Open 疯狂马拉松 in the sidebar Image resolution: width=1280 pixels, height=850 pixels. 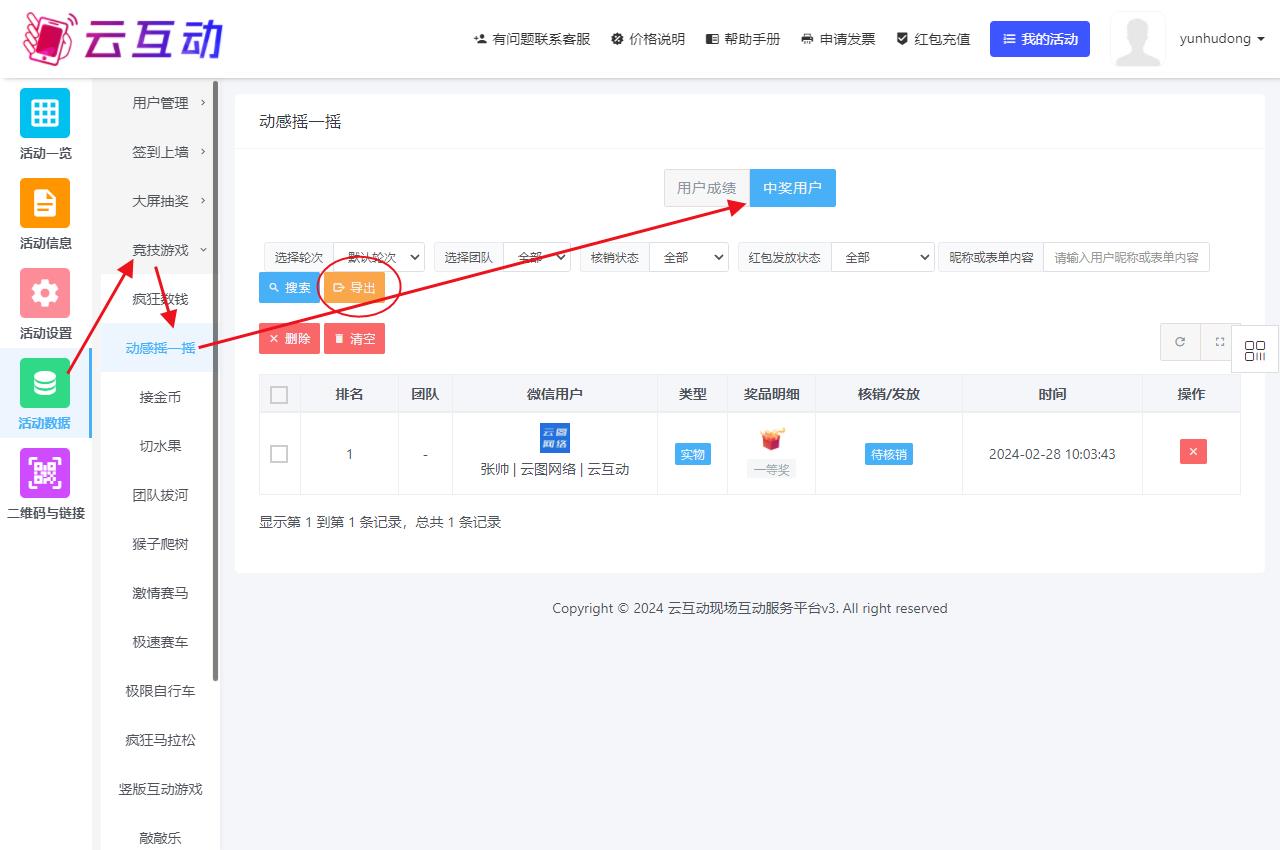(x=160, y=740)
